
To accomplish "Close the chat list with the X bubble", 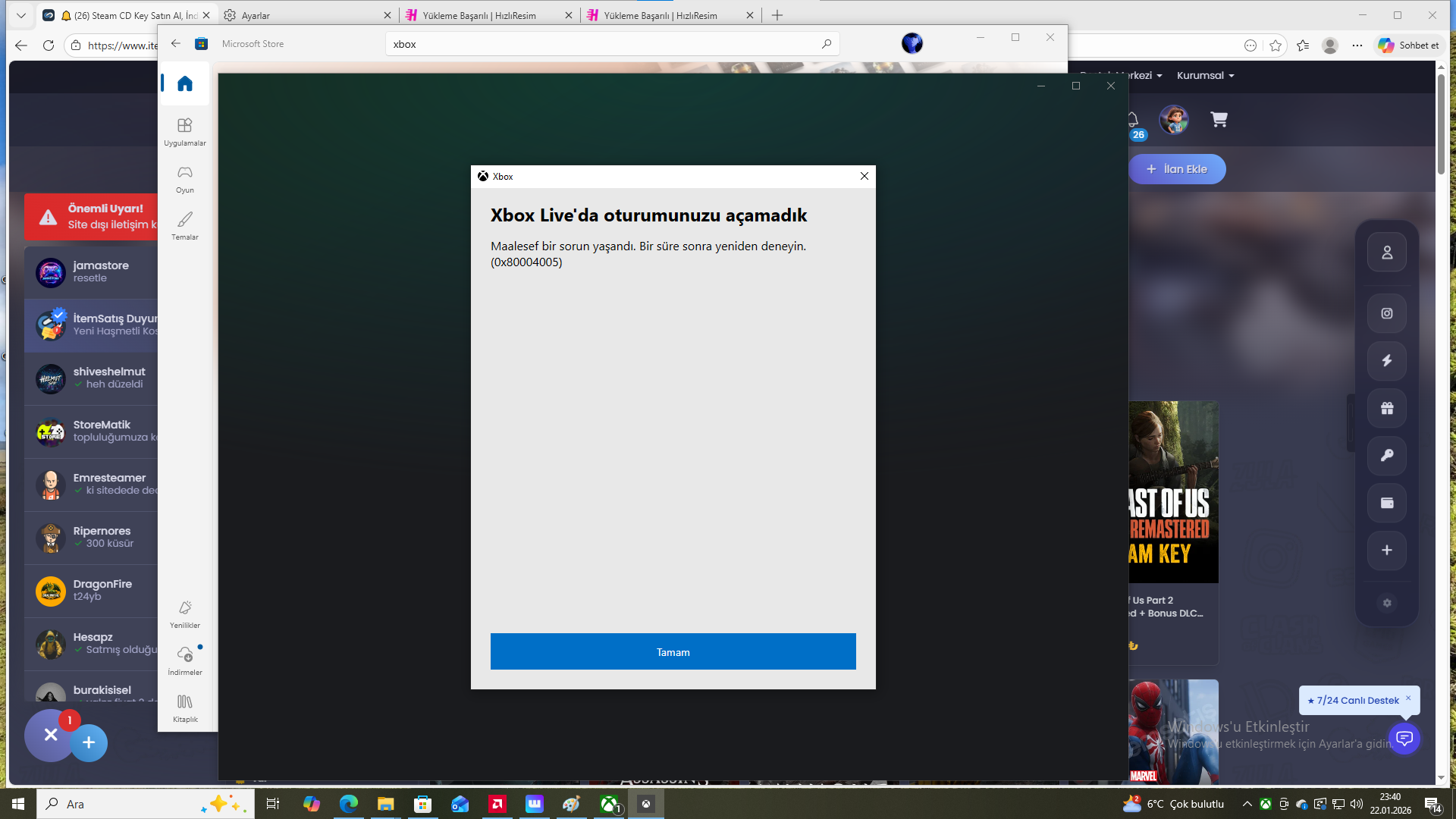I will click(50, 735).
